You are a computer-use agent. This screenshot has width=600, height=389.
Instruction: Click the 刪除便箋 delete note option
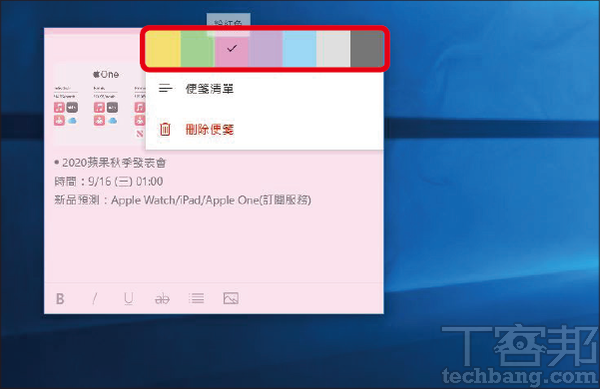[264, 129]
